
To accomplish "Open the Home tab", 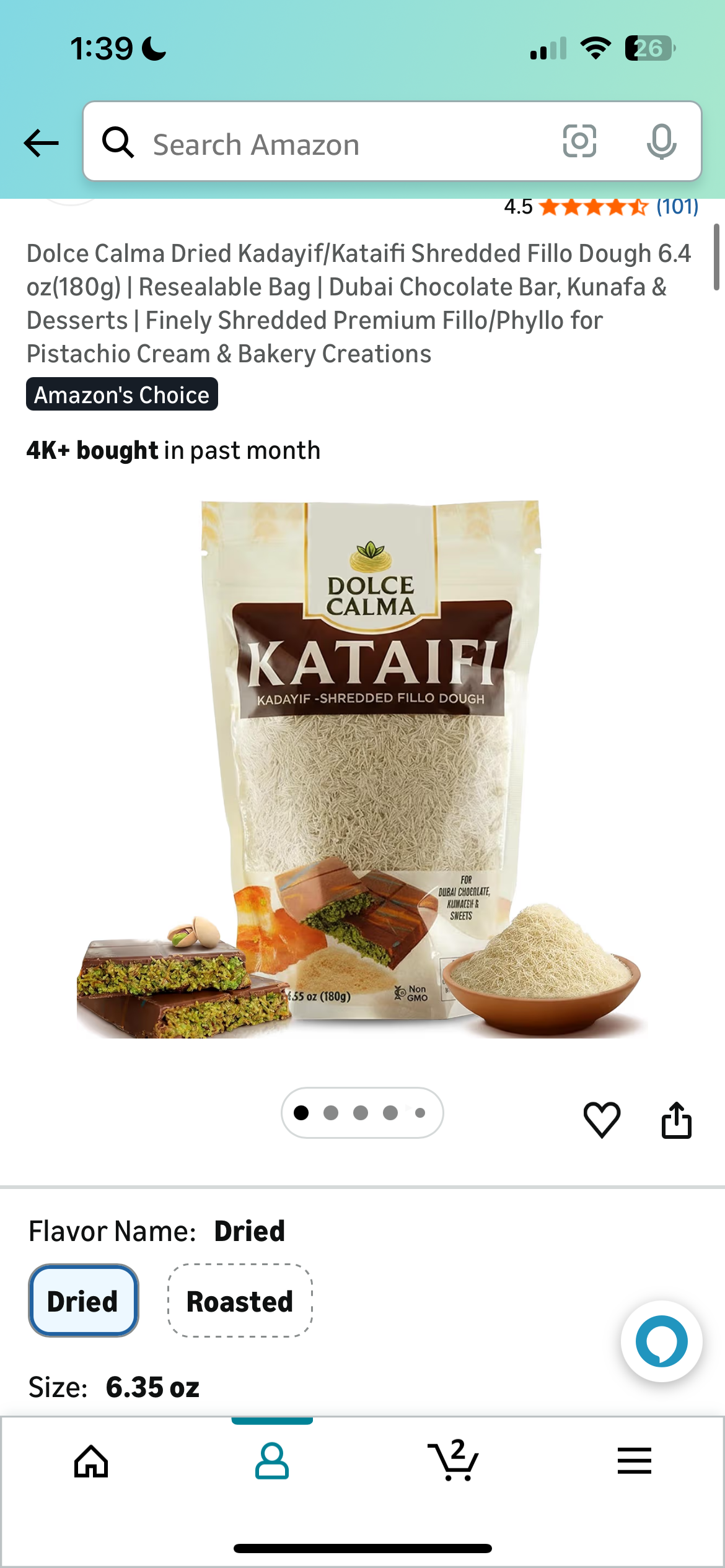I will point(91,1461).
